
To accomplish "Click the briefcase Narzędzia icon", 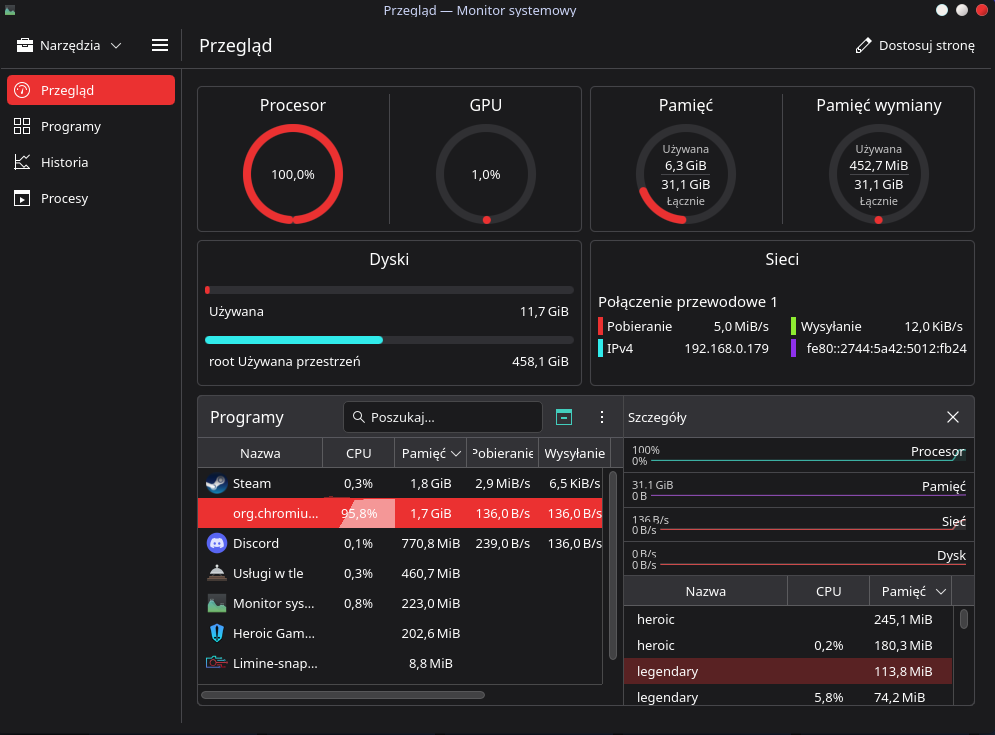I will tap(24, 46).
